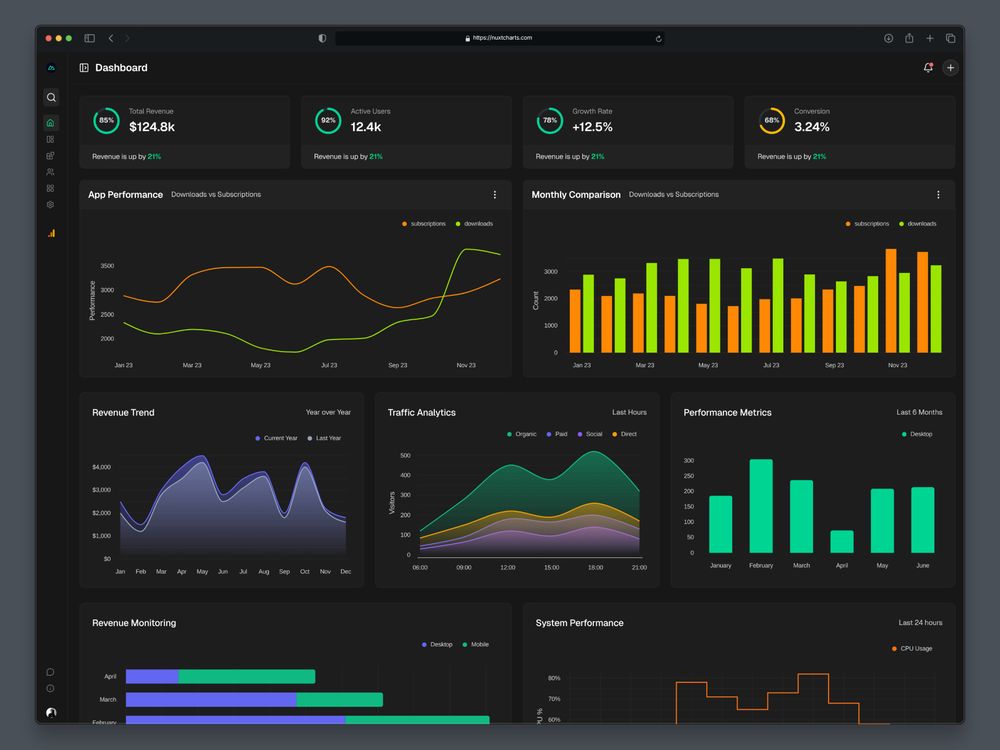Toggle subscriptions legend in App Performance
Viewport: 1000px width, 750px height.
(423, 224)
